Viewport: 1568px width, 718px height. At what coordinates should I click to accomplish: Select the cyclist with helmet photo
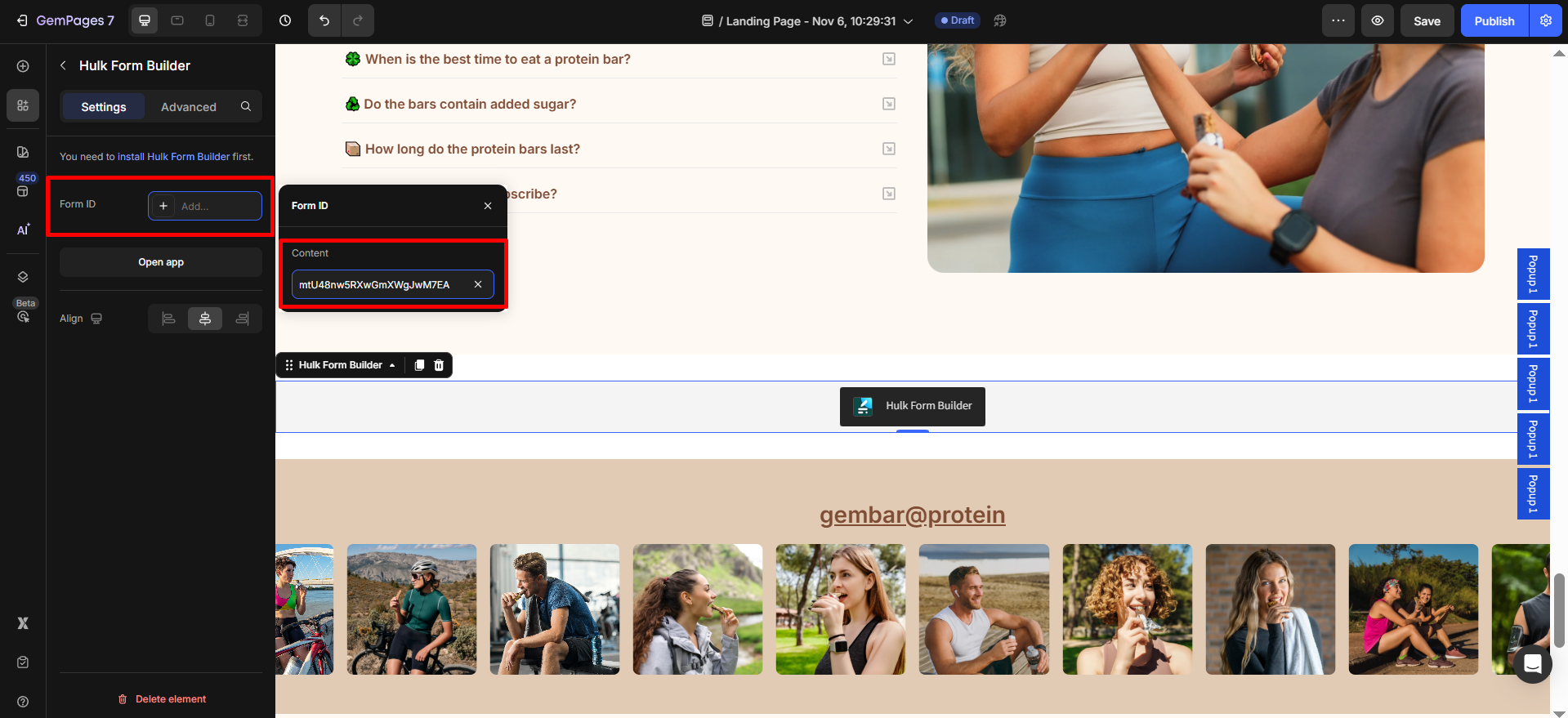pos(412,609)
